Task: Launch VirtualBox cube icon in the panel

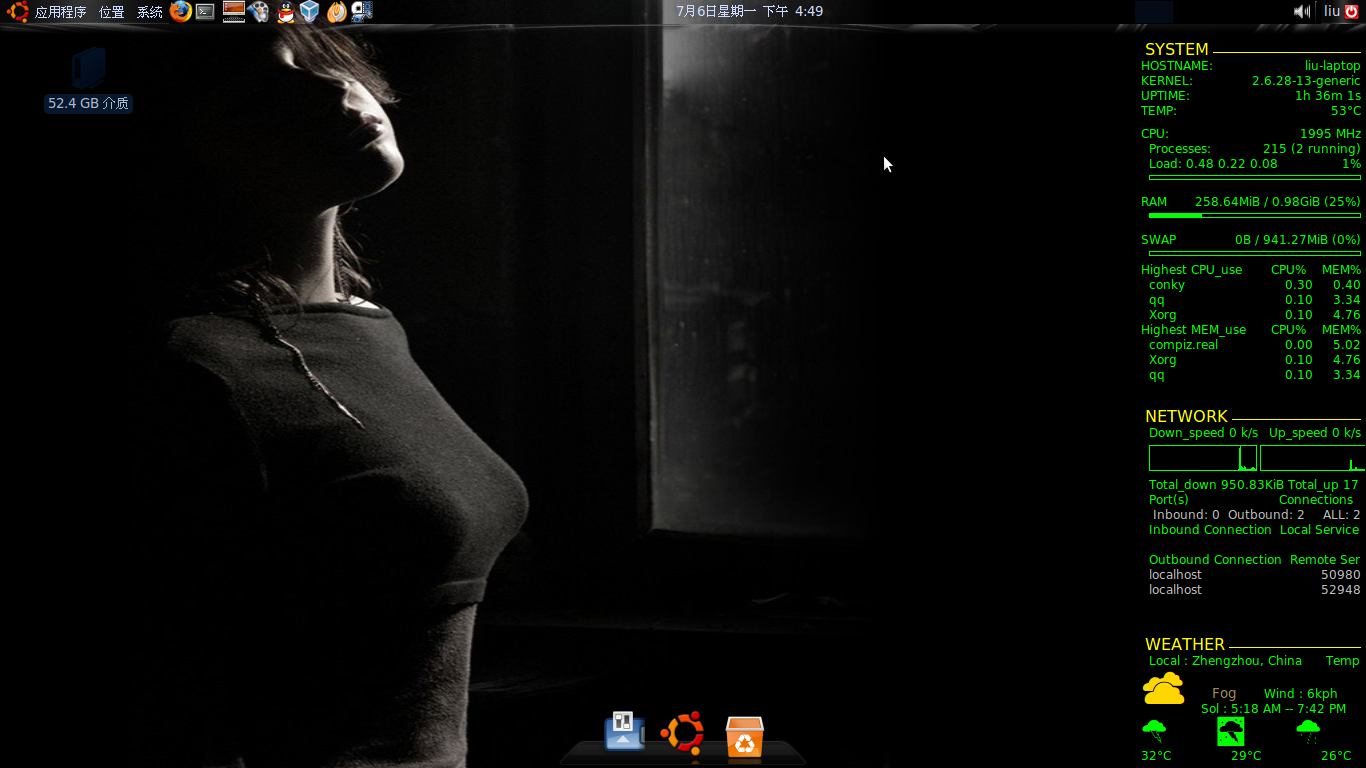Action: tap(310, 12)
